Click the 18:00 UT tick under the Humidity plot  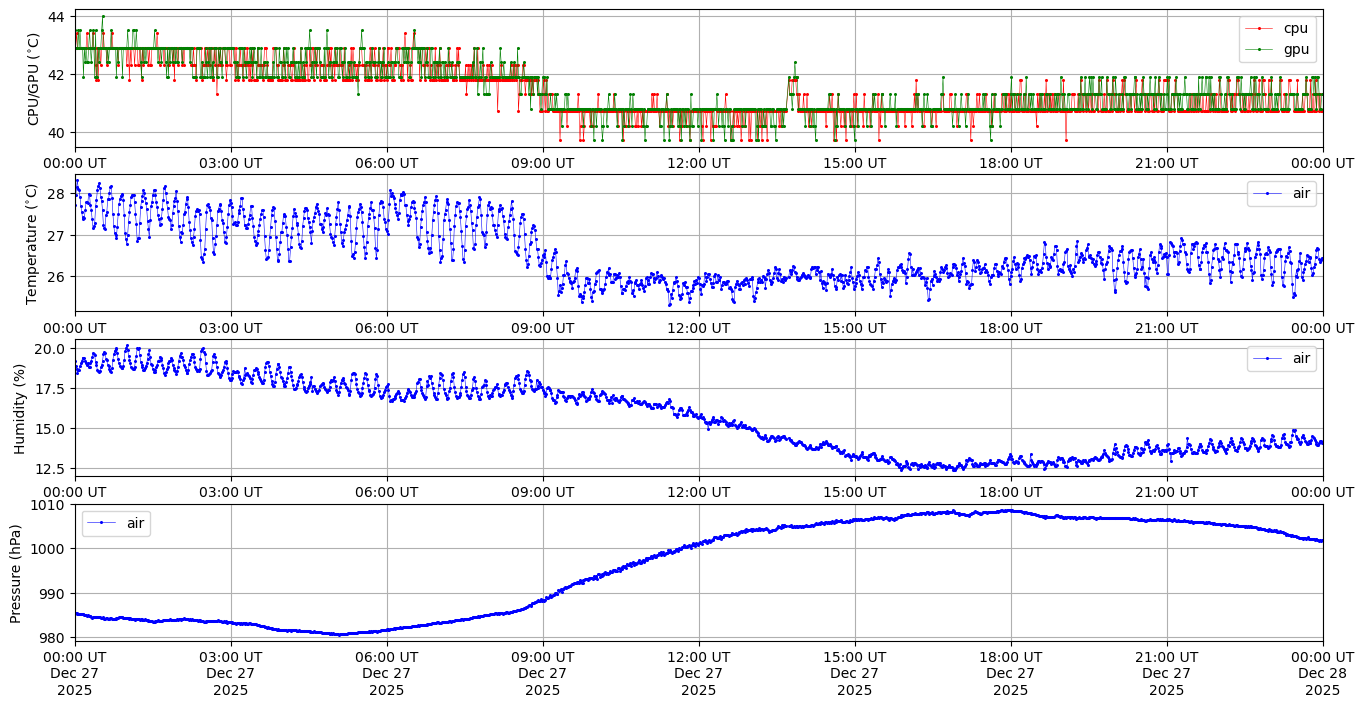1010,491
